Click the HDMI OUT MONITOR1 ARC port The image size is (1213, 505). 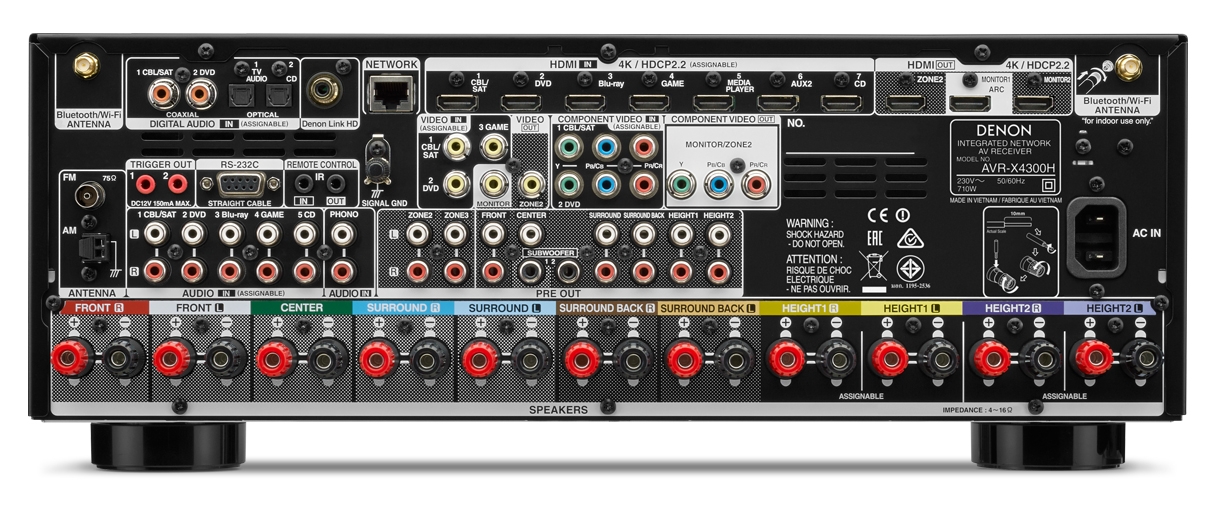click(x=969, y=101)
